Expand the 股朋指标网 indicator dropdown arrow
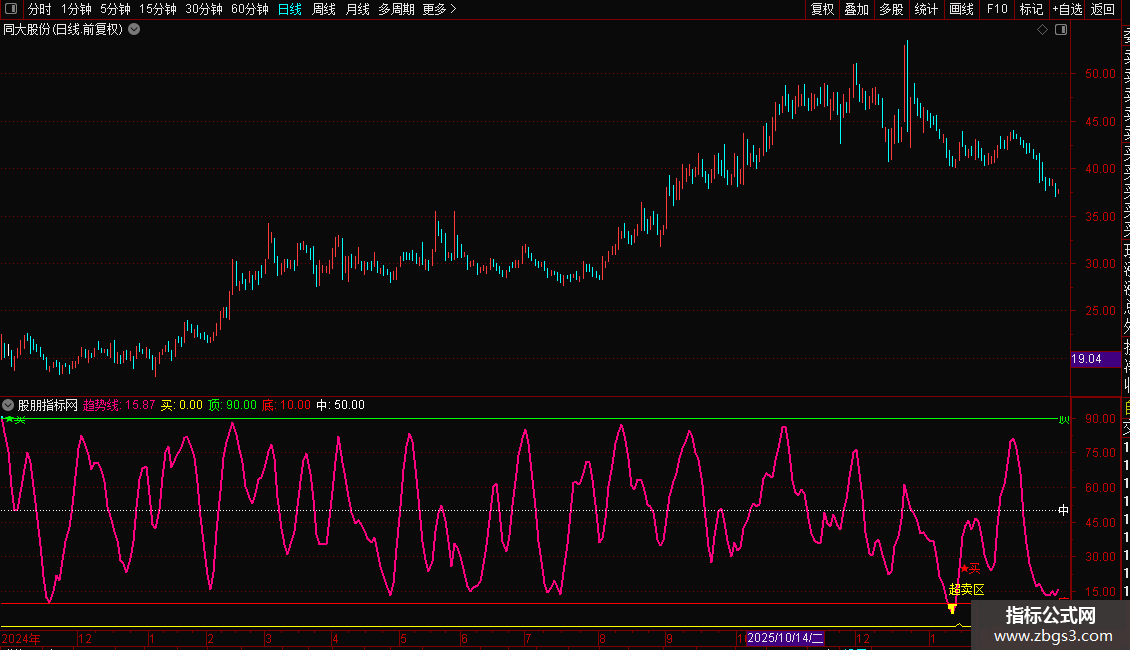This screenshot has height=650, width=1130. (9, 405)
